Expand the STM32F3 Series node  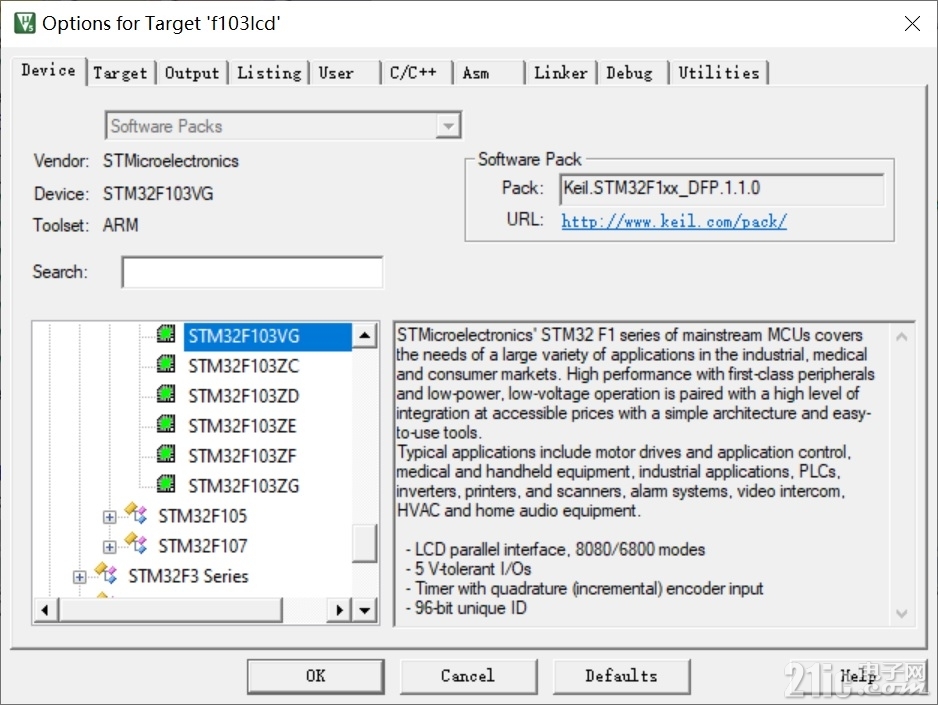tap(80, 577)
